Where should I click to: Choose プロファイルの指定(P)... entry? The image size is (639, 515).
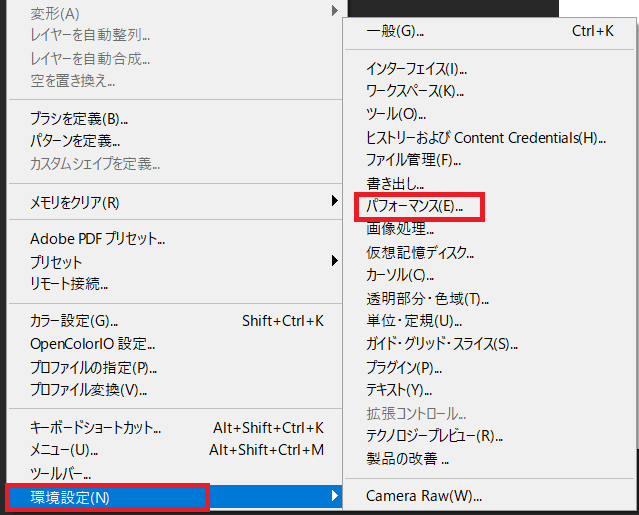coord(175,368)
